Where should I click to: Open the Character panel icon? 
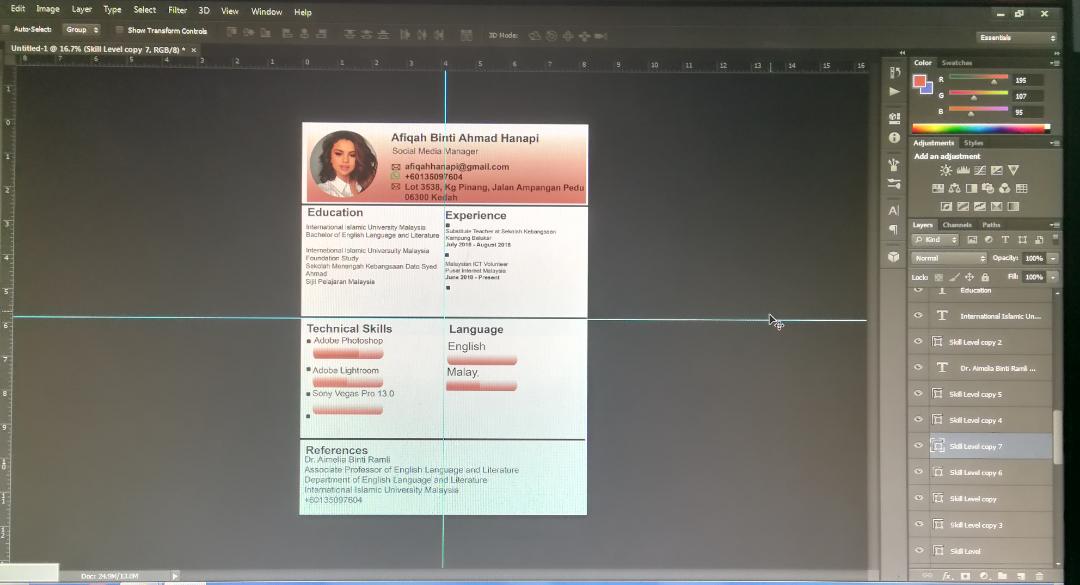pos(894,210)
